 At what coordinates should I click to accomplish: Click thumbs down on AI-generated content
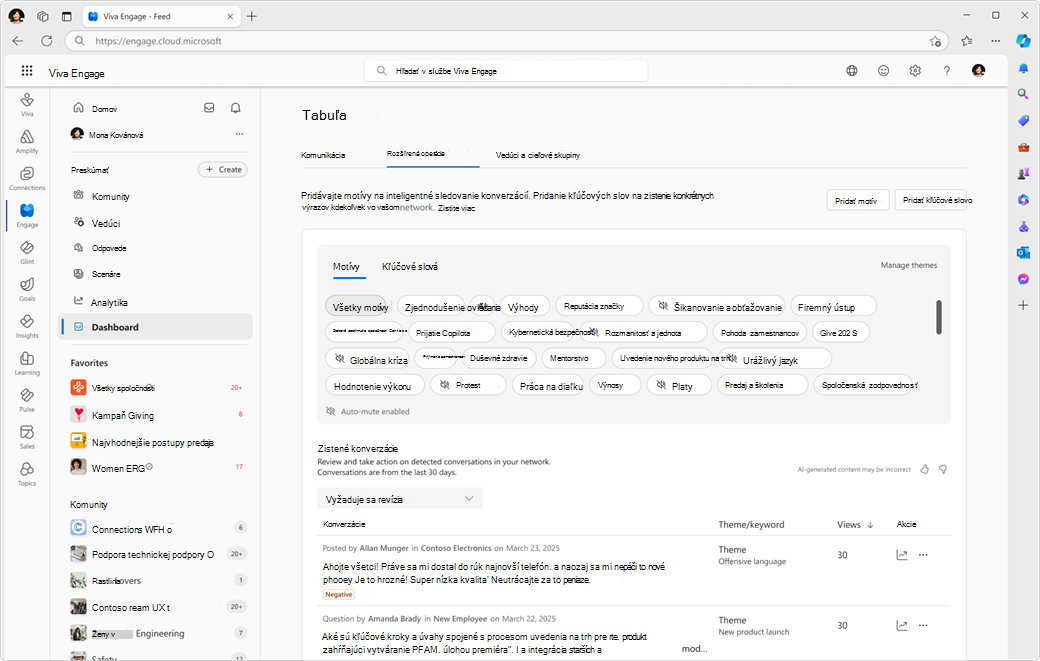[x=943, y=469]
